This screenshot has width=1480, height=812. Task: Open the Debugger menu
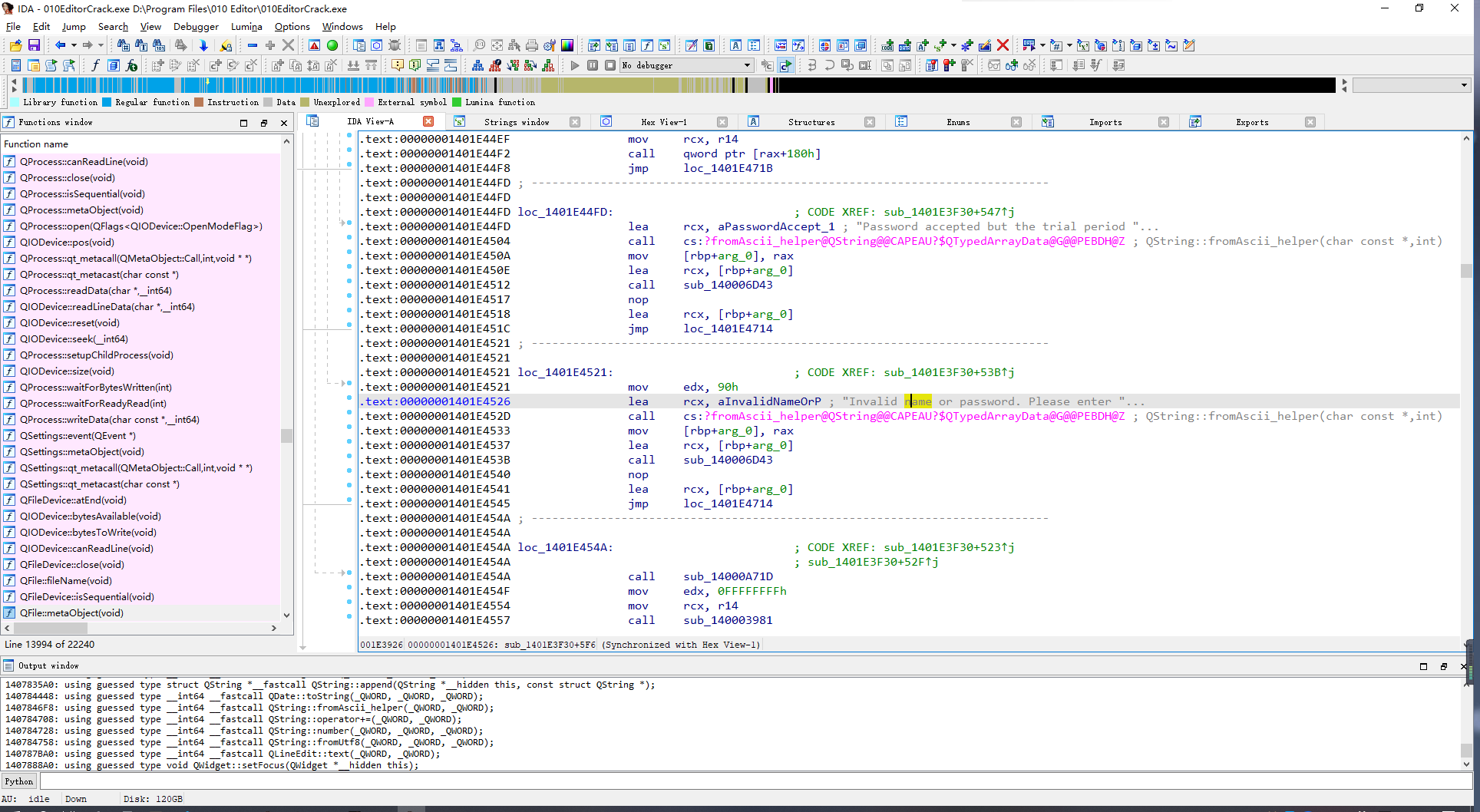point(196,26)
